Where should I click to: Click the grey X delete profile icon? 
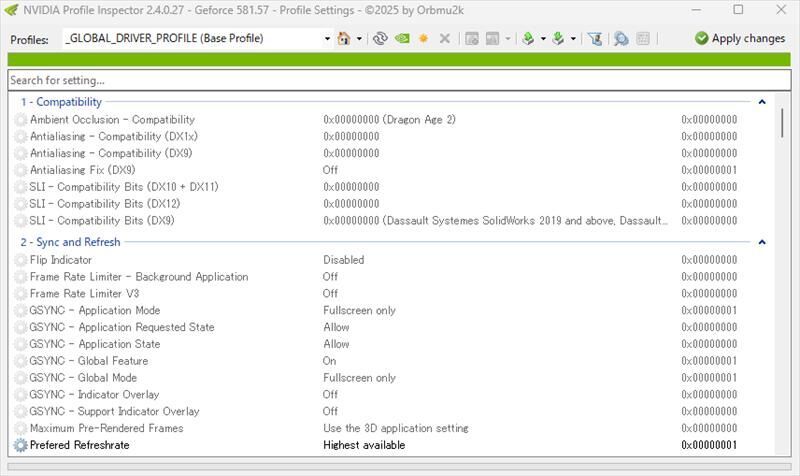(x=445, y=38)
